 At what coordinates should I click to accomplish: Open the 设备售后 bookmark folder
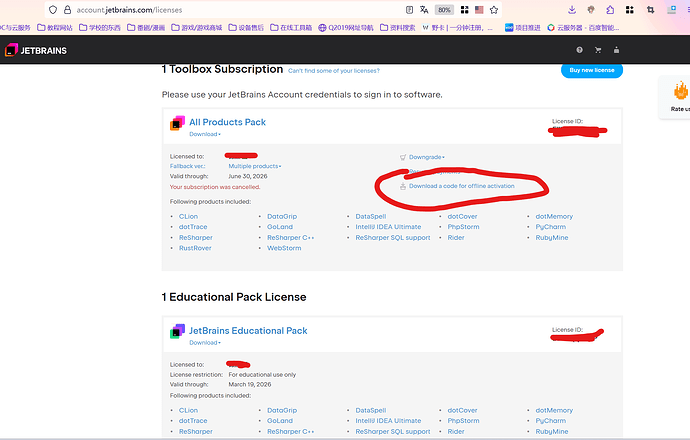click(246, 28)
